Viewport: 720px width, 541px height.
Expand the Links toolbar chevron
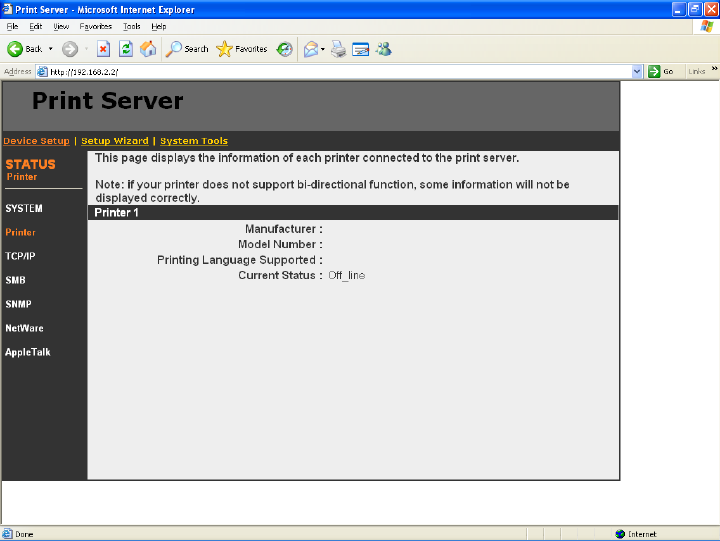point(714,69)
